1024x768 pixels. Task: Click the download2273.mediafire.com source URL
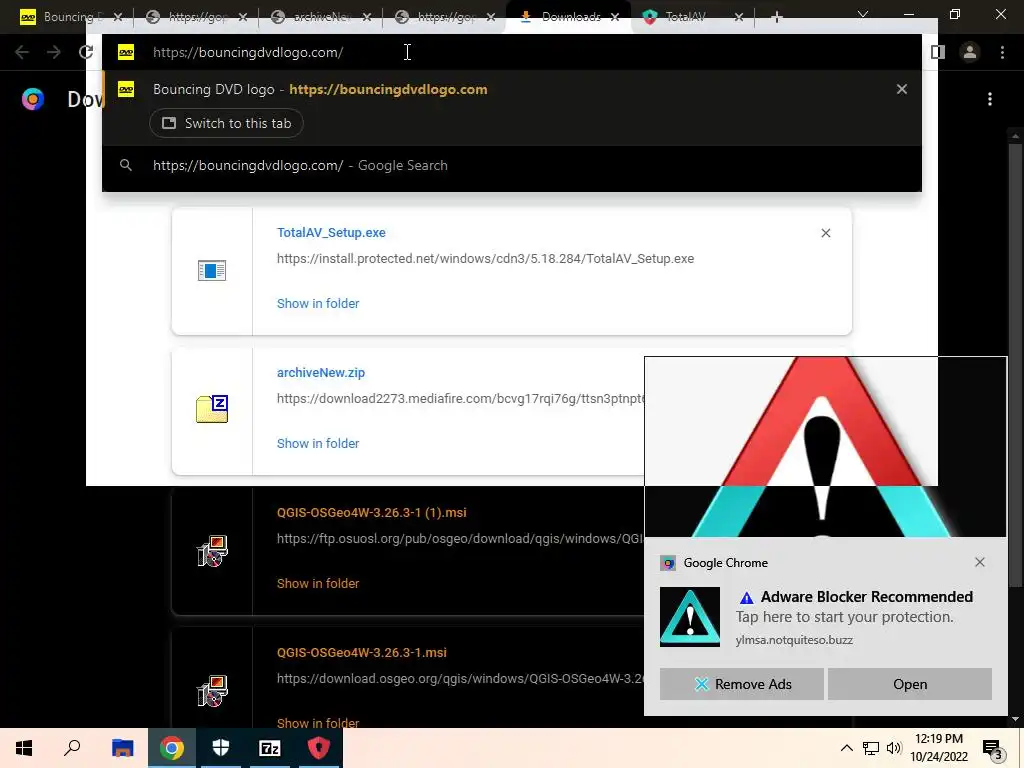point(460,398)
